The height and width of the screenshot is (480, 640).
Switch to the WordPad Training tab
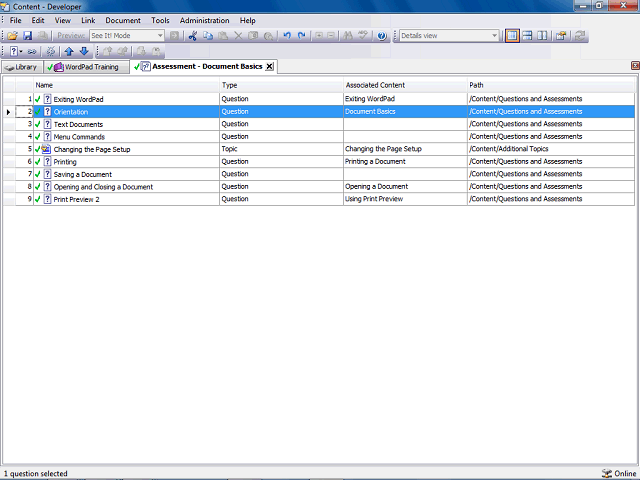(x=86, y=67)
